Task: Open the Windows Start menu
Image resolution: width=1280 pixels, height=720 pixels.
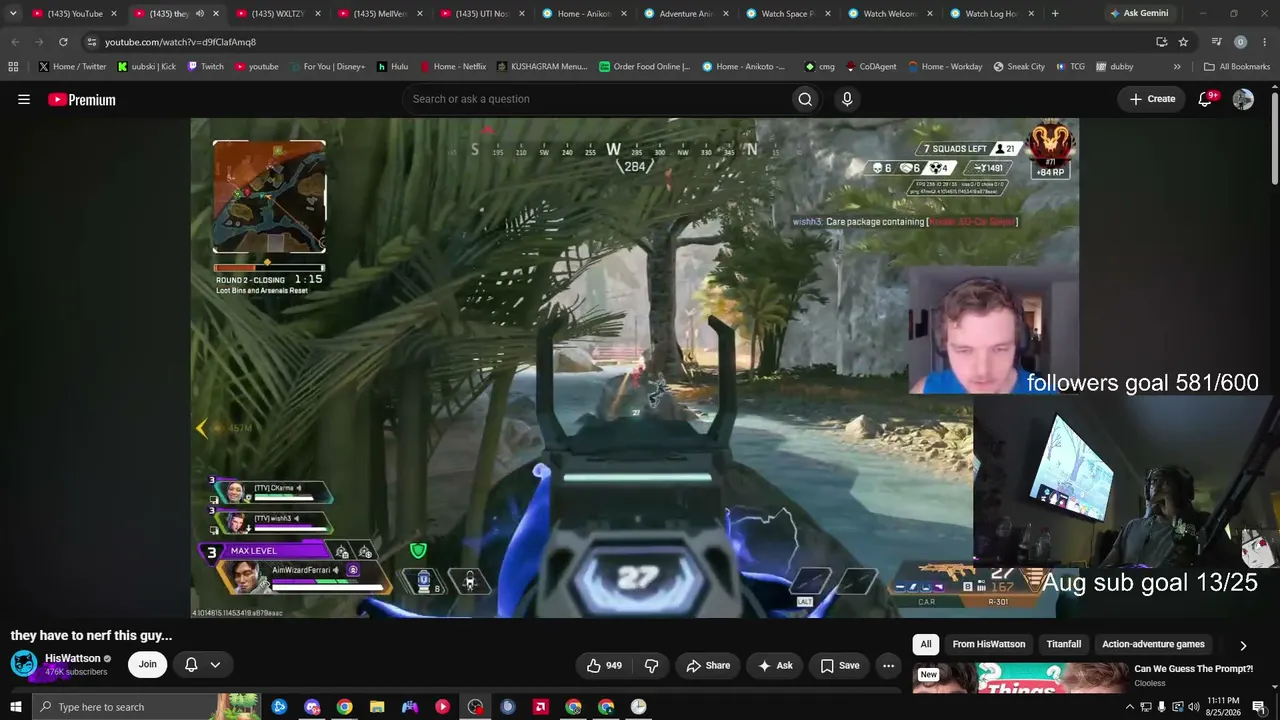Action: point(15,707)
